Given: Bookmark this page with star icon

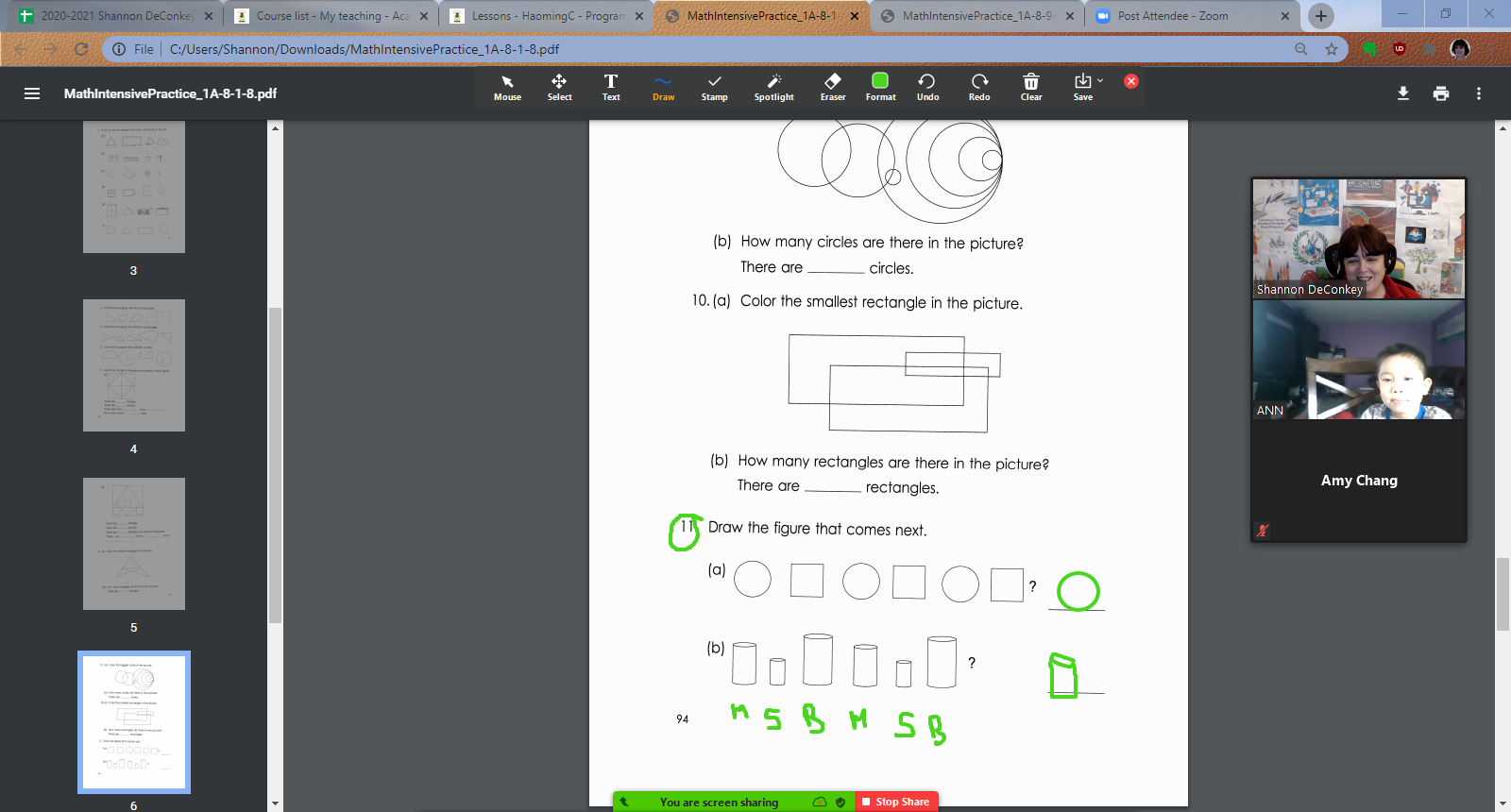Looking at the screenshot, I should [1332, 49].
